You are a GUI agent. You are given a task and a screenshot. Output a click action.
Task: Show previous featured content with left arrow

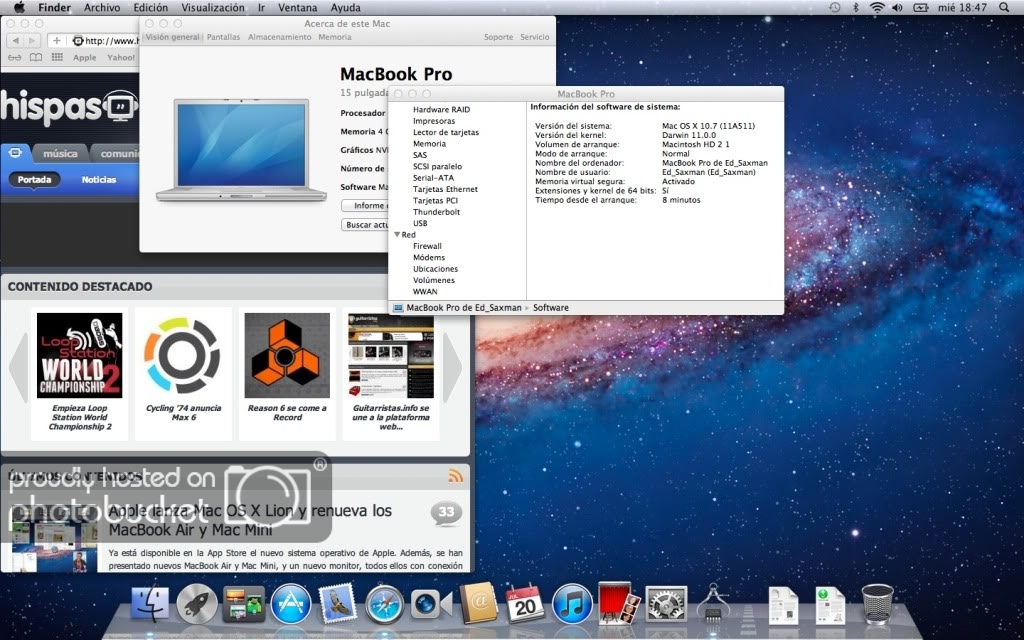18,368
